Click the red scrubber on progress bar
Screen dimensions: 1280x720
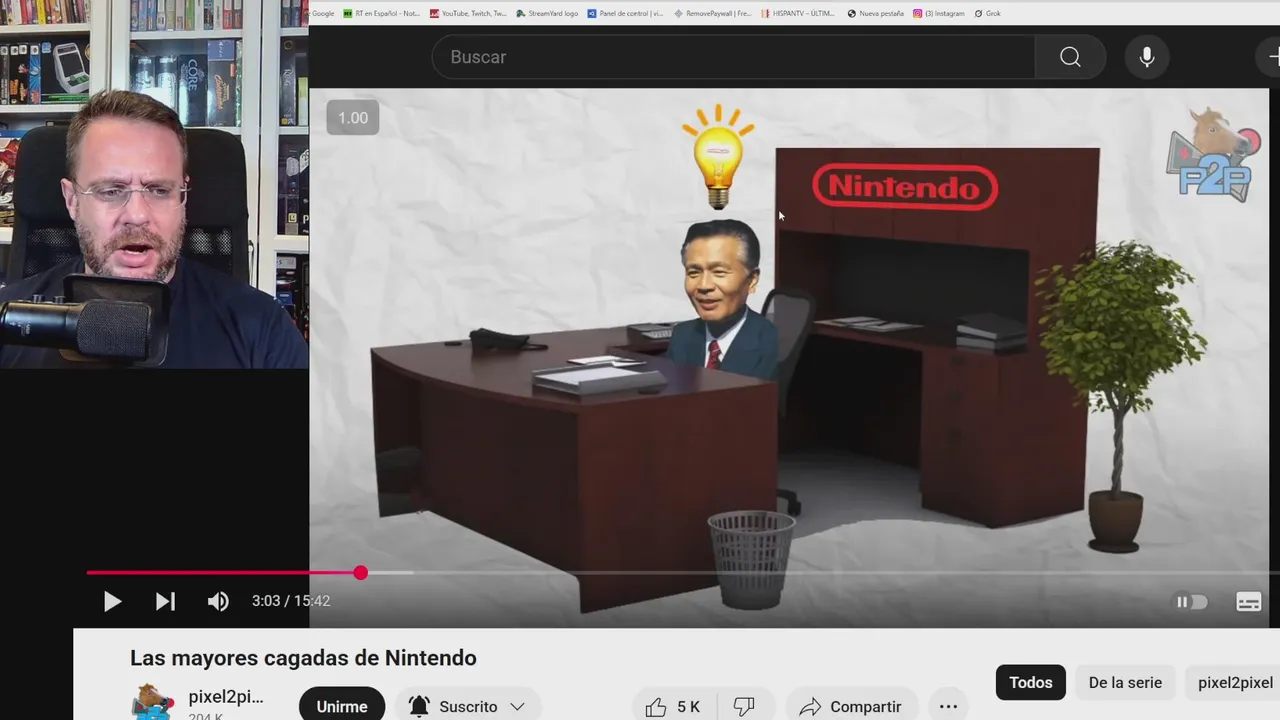point(360,572)
